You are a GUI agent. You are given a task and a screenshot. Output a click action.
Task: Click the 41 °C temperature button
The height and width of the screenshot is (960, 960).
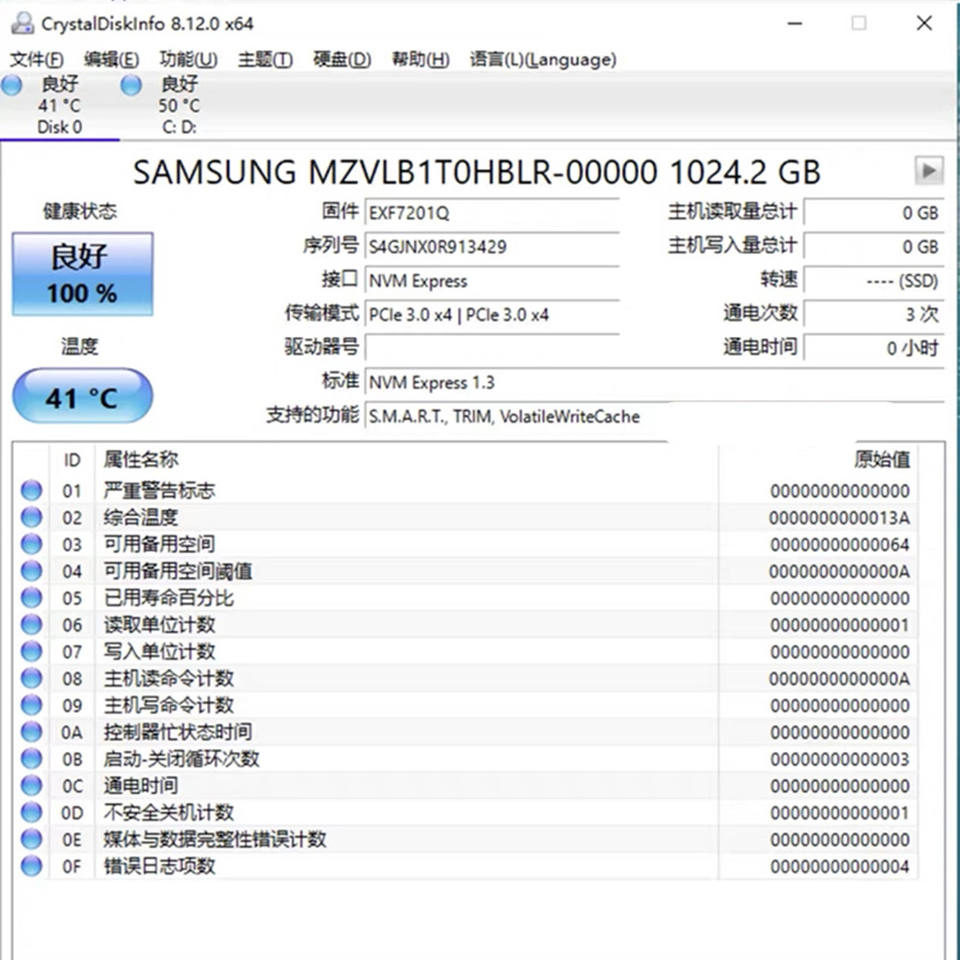[x=83, y=396]
